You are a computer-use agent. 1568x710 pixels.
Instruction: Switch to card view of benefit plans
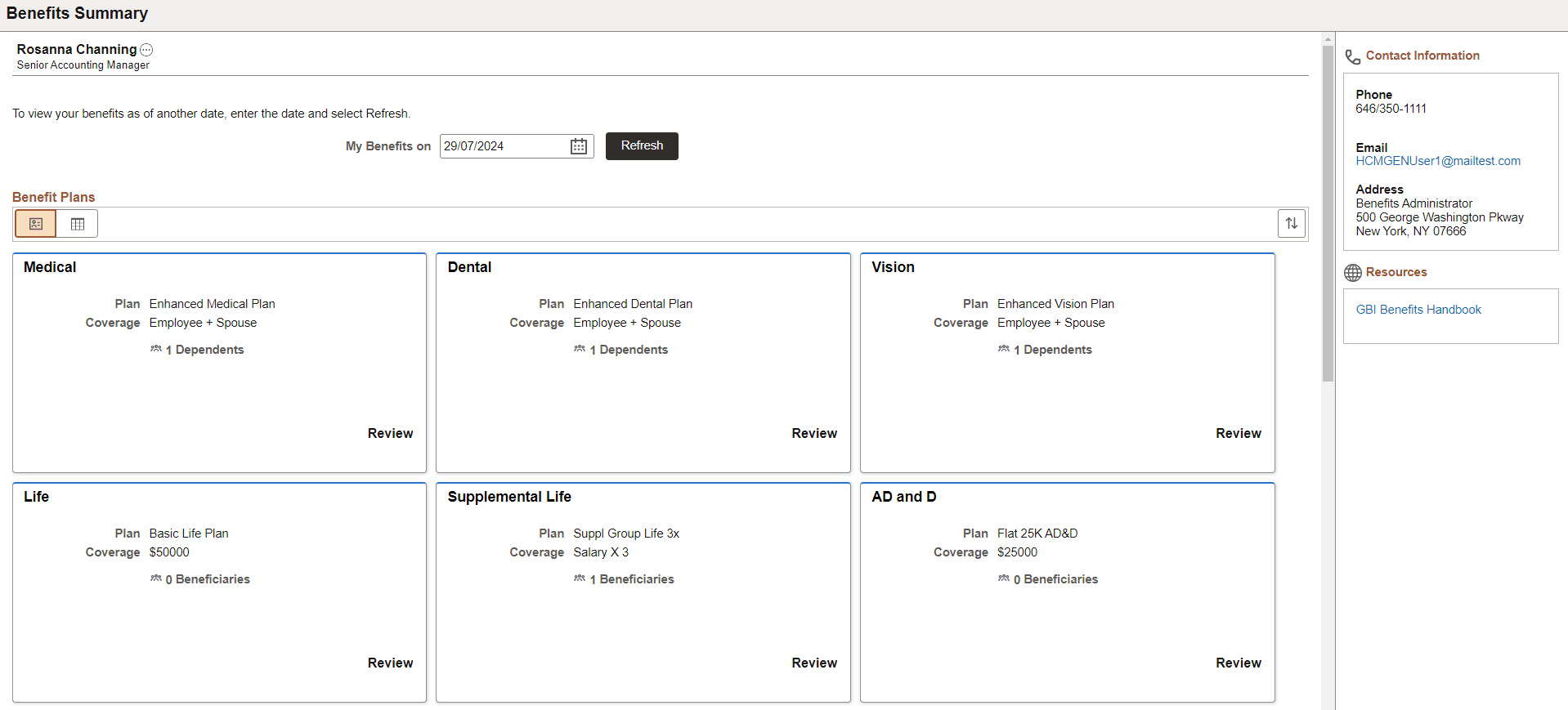pyautogui.click(x=36, y=224)
